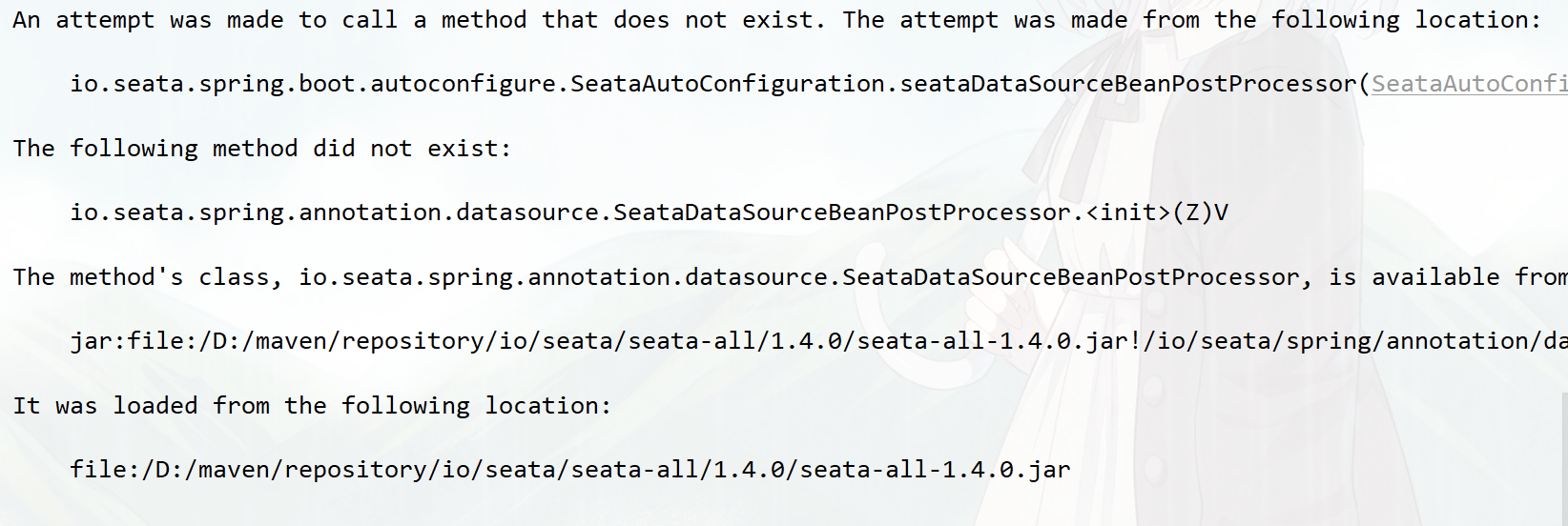Click "It was loaded from the following location:"

[312, 406]
